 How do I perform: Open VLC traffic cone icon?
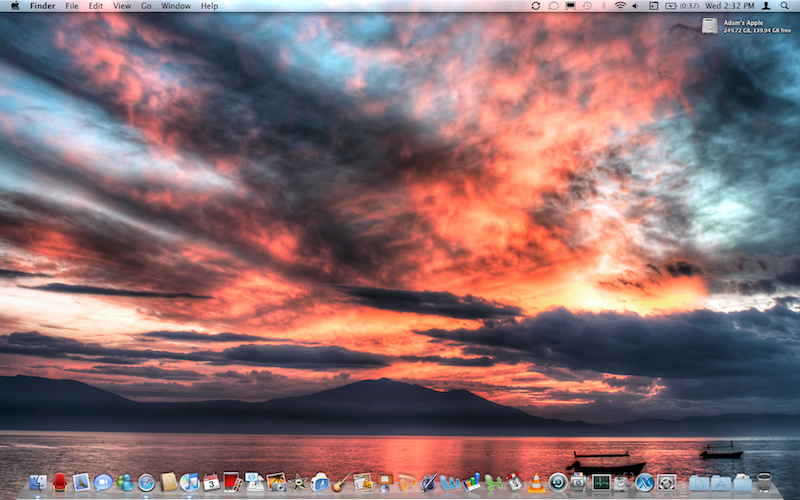point(536,482)
